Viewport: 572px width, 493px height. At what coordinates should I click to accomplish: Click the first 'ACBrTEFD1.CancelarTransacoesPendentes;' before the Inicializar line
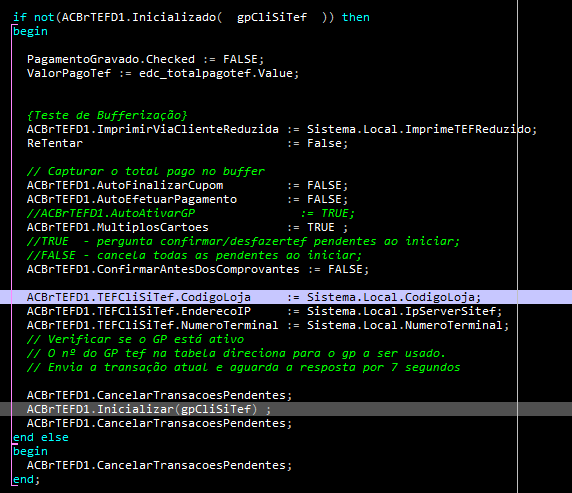pos(159,395)
